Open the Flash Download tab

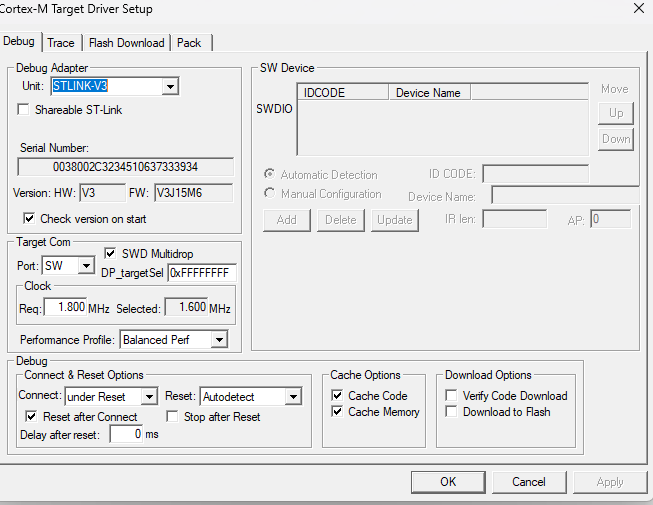[127, 43]
